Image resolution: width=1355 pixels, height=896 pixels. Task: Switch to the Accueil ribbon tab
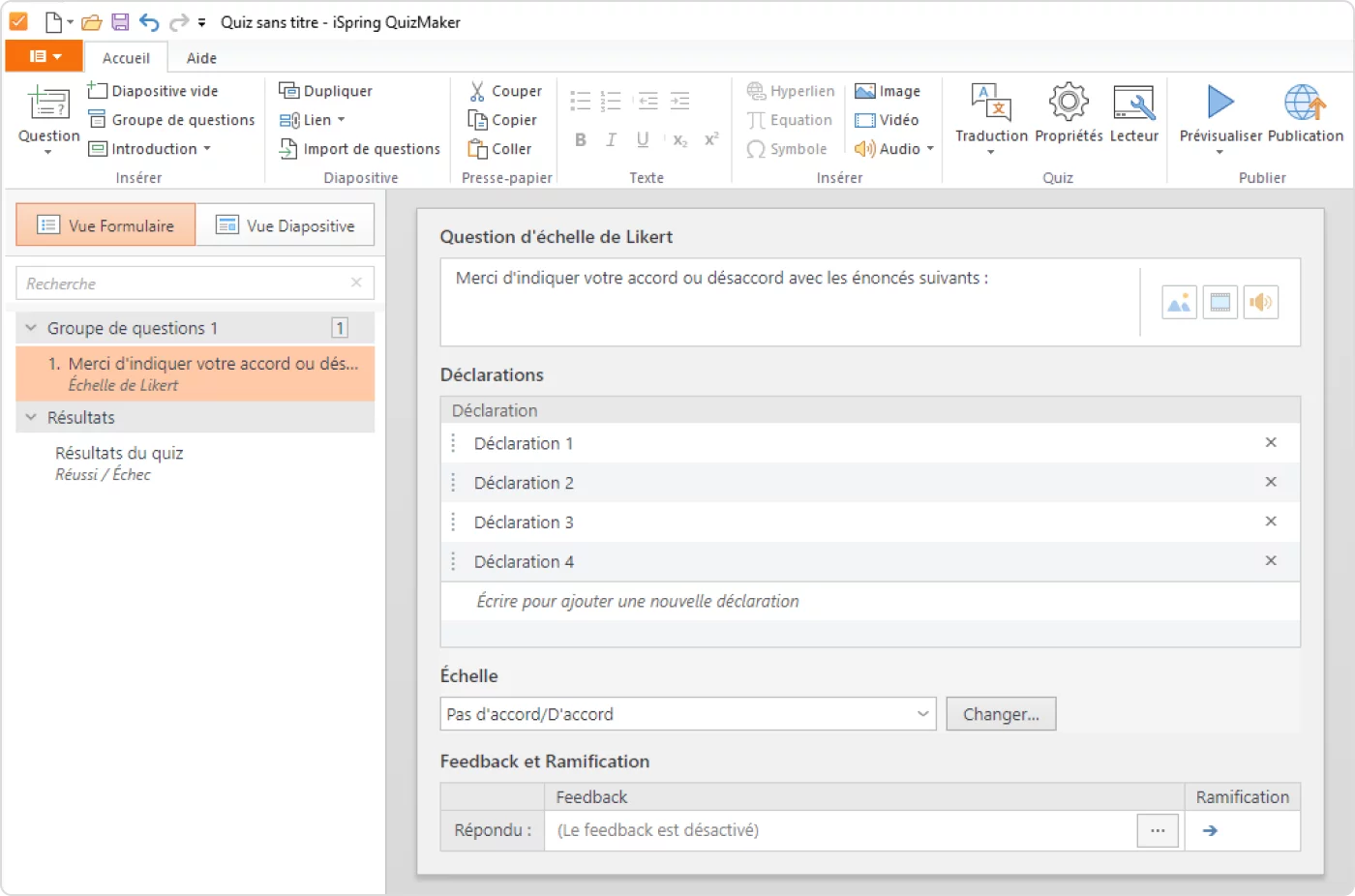(126, 58)
